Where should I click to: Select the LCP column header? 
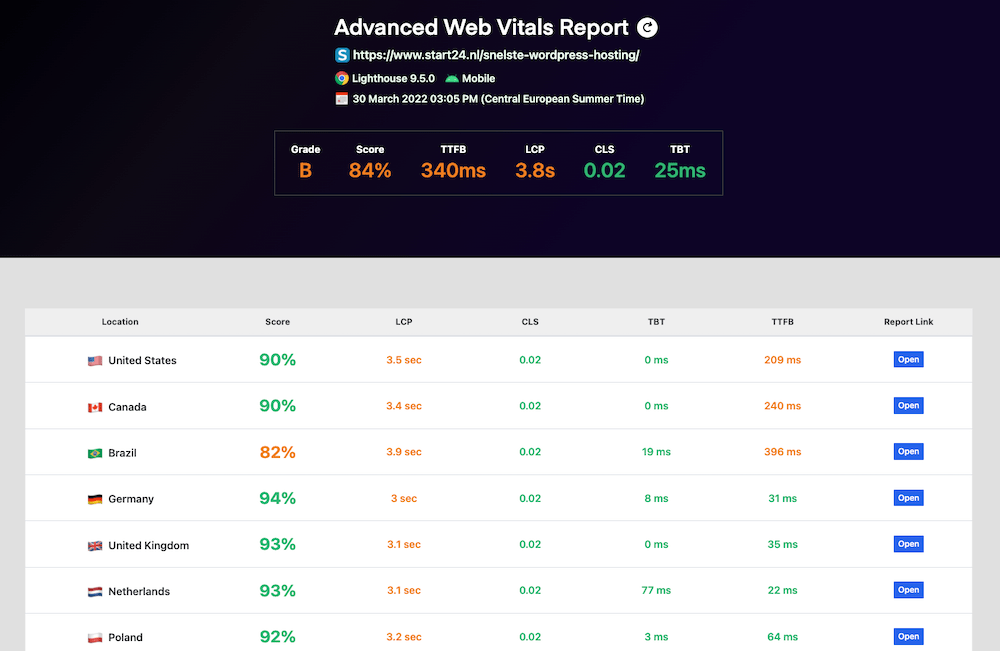[x=404, y=322]
